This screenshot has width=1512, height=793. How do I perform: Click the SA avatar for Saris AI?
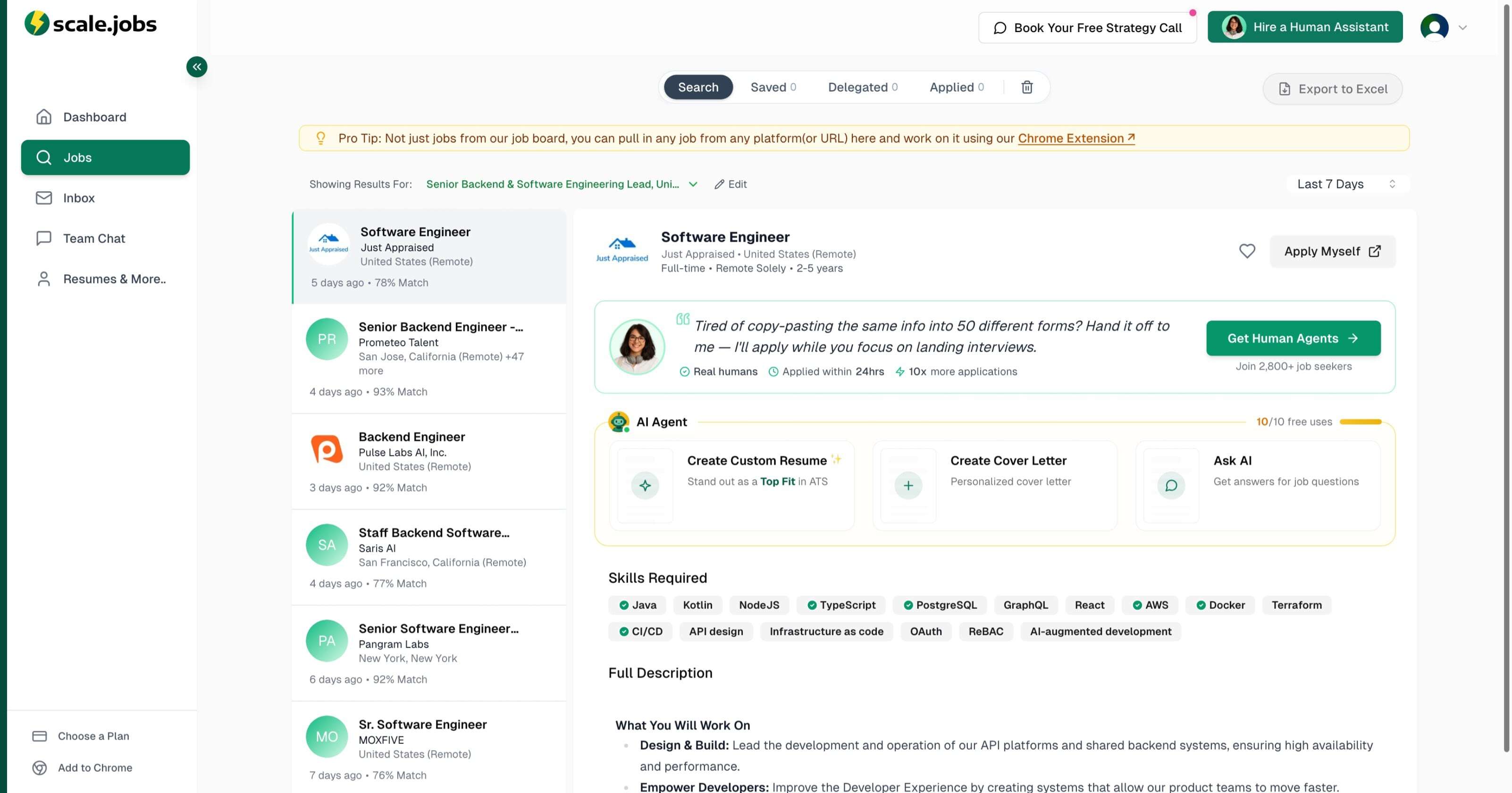coord(327,545)
